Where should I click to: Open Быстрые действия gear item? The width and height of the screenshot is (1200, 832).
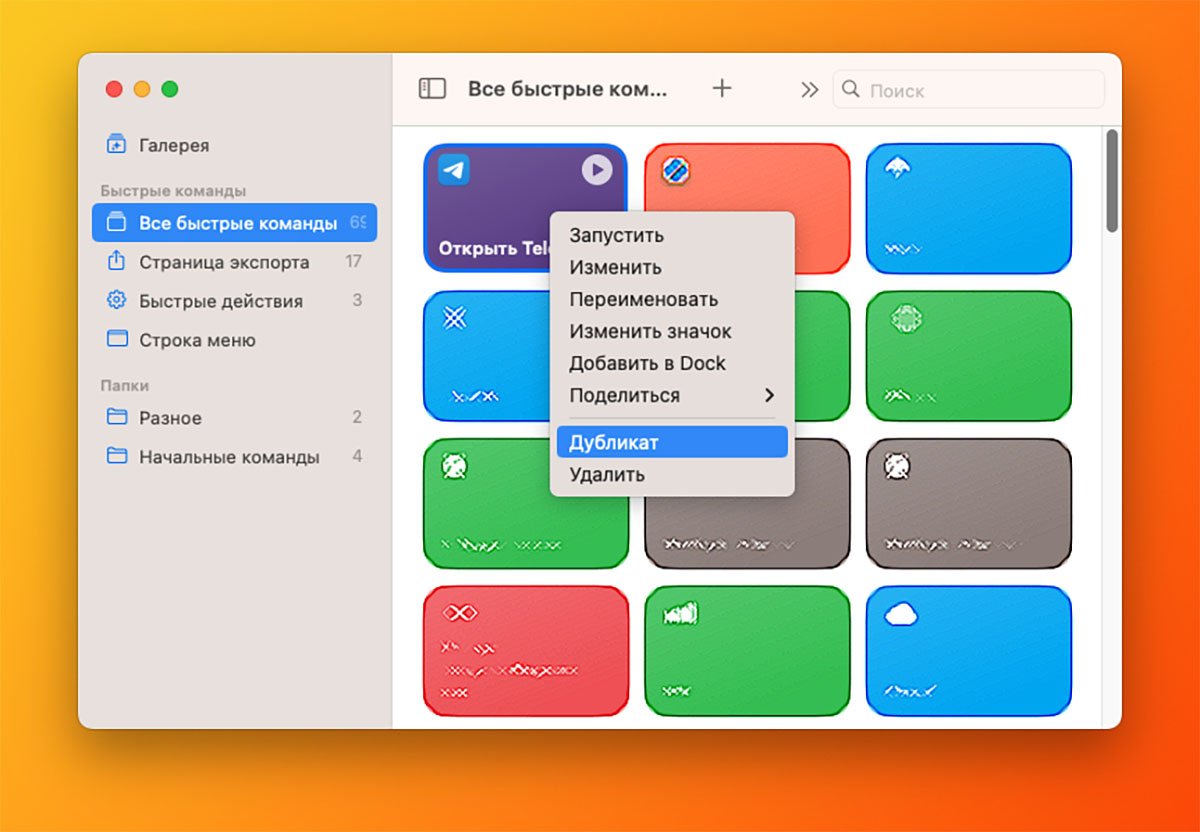tap(234, 301)
